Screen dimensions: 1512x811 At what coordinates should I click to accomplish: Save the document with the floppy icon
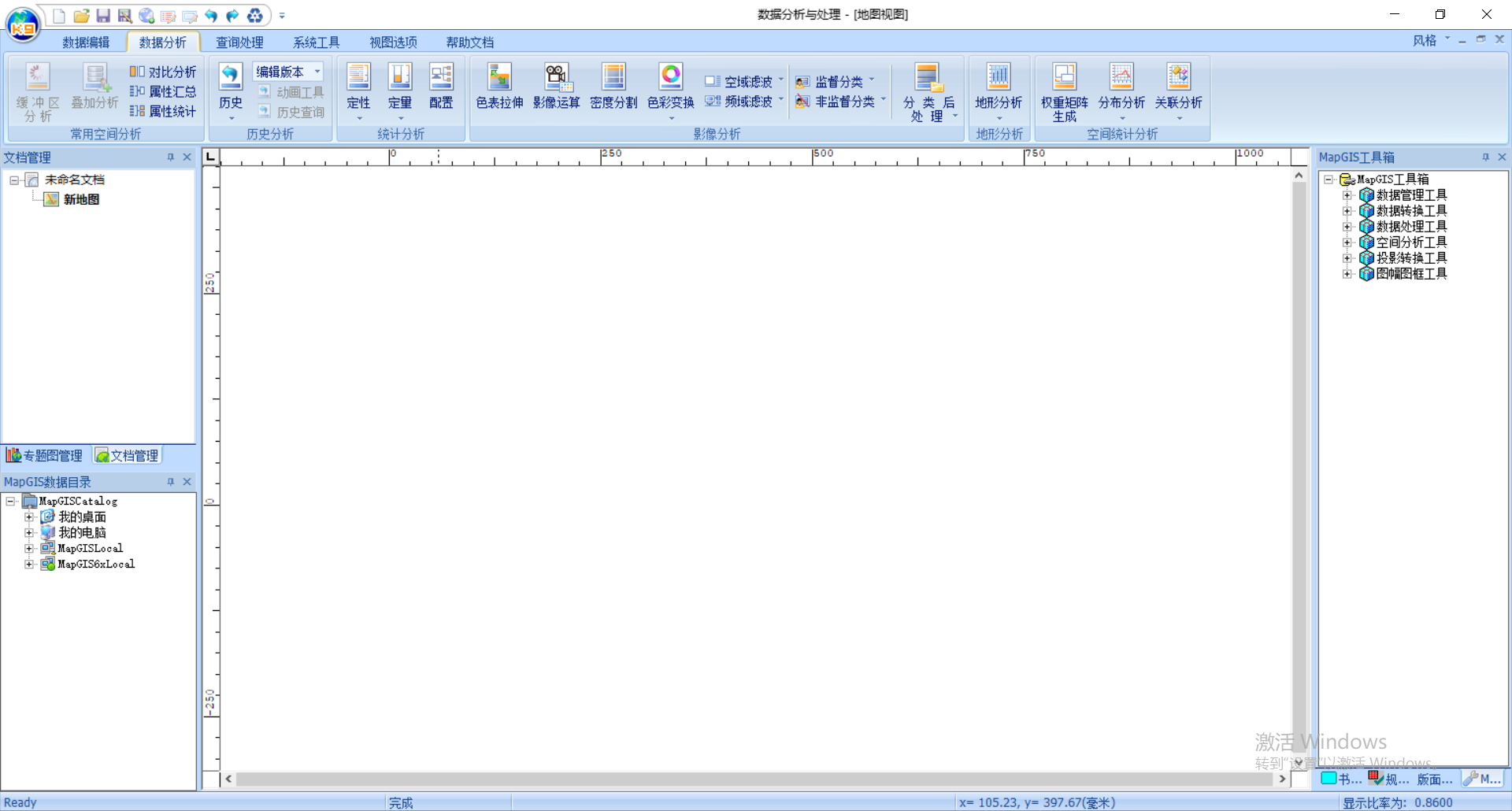tap(103, 15)
